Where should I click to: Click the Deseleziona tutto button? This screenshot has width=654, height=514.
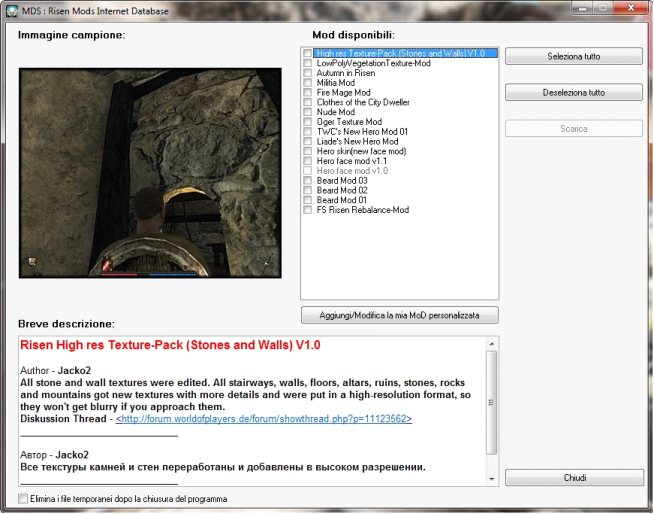tap(574, 93)
